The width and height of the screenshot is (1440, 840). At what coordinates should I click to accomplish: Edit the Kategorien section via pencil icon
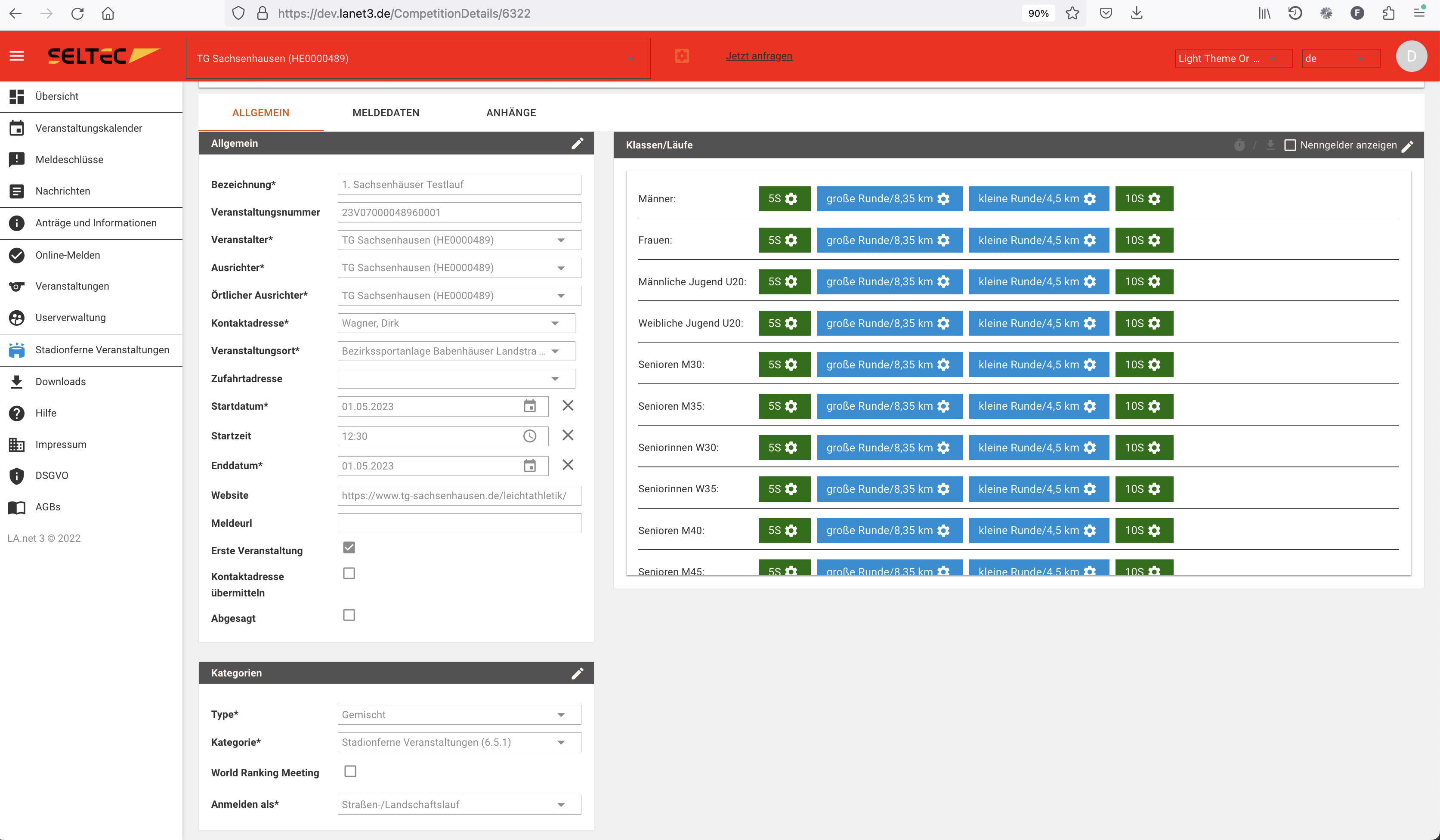(x=577, y=673)
